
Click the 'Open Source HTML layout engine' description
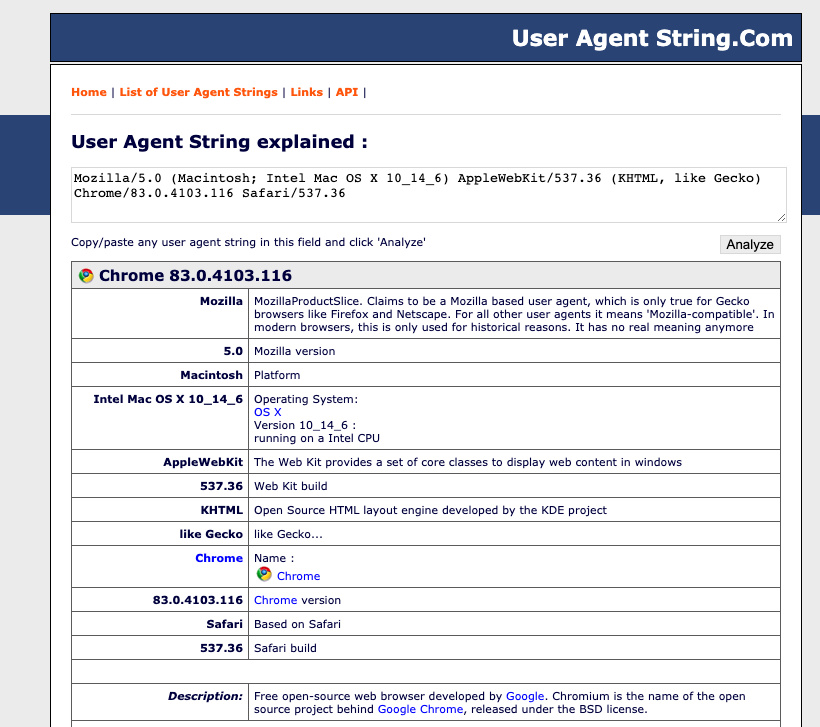point(430,510)
